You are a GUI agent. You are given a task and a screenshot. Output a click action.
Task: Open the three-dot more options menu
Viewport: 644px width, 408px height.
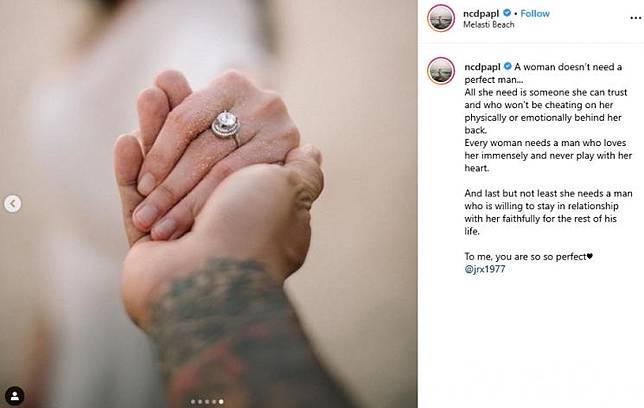[635, 18]
